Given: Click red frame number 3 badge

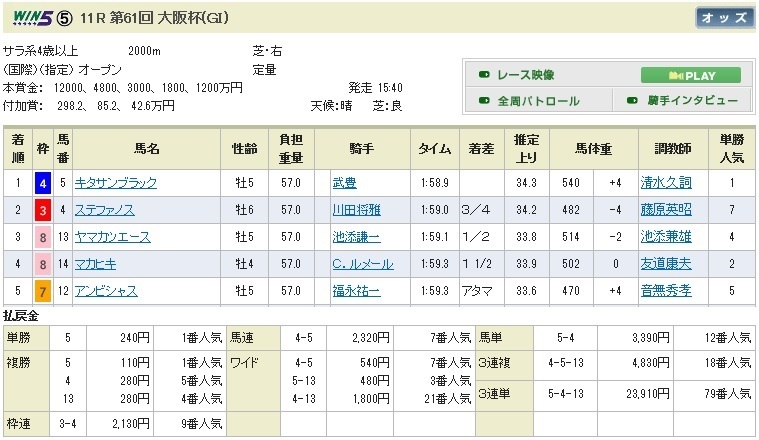Looking at the screenshot, I should [x=43, y=211].
